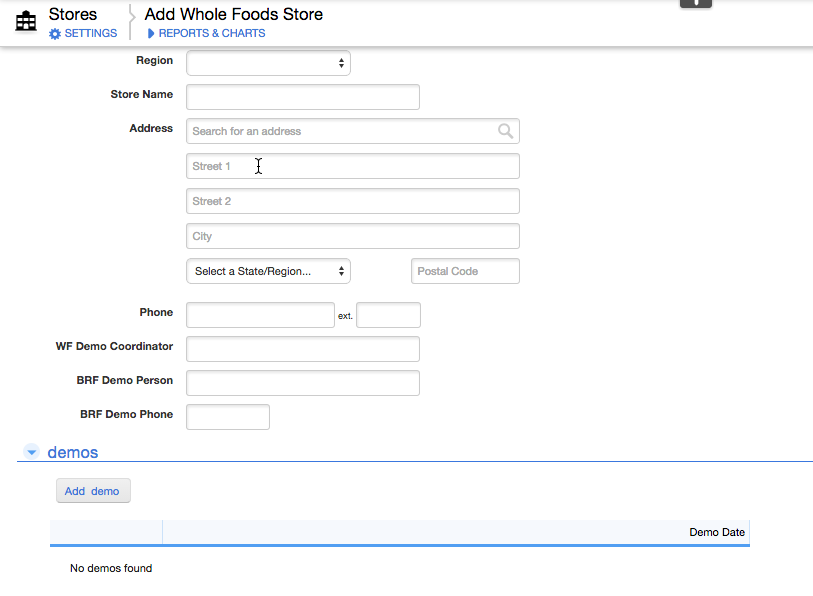Focus the Store Name field
The height and width of the screenshot is (596, 813).
(303, 97)
